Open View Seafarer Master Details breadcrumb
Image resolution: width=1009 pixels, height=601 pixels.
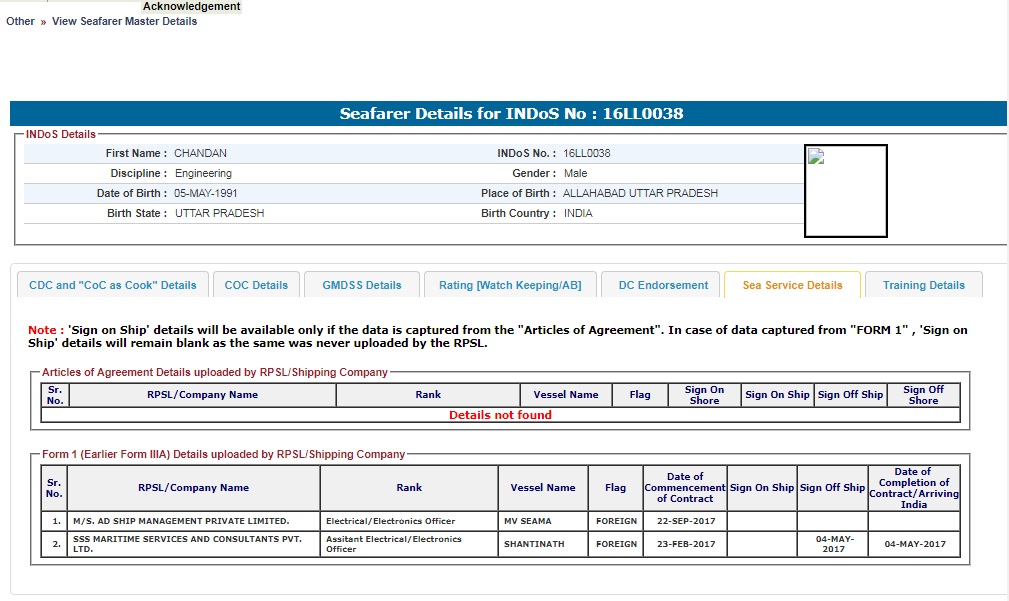pyautogui.click(x=124, y=21)
